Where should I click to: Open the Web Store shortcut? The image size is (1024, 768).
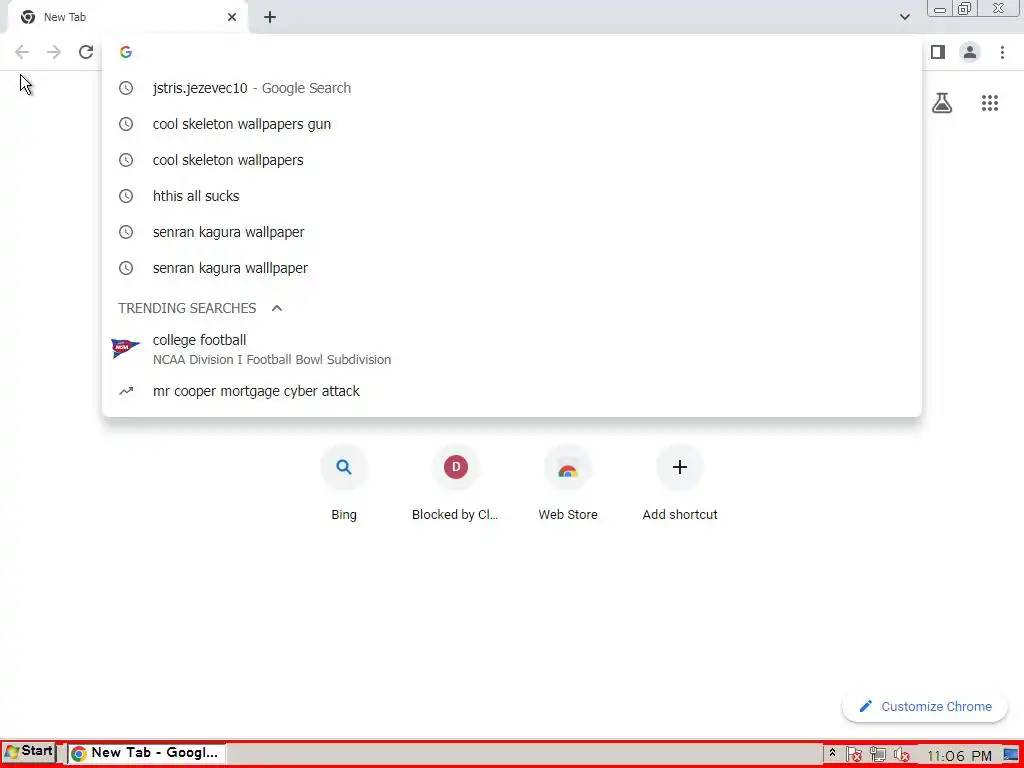pos(568,485)
